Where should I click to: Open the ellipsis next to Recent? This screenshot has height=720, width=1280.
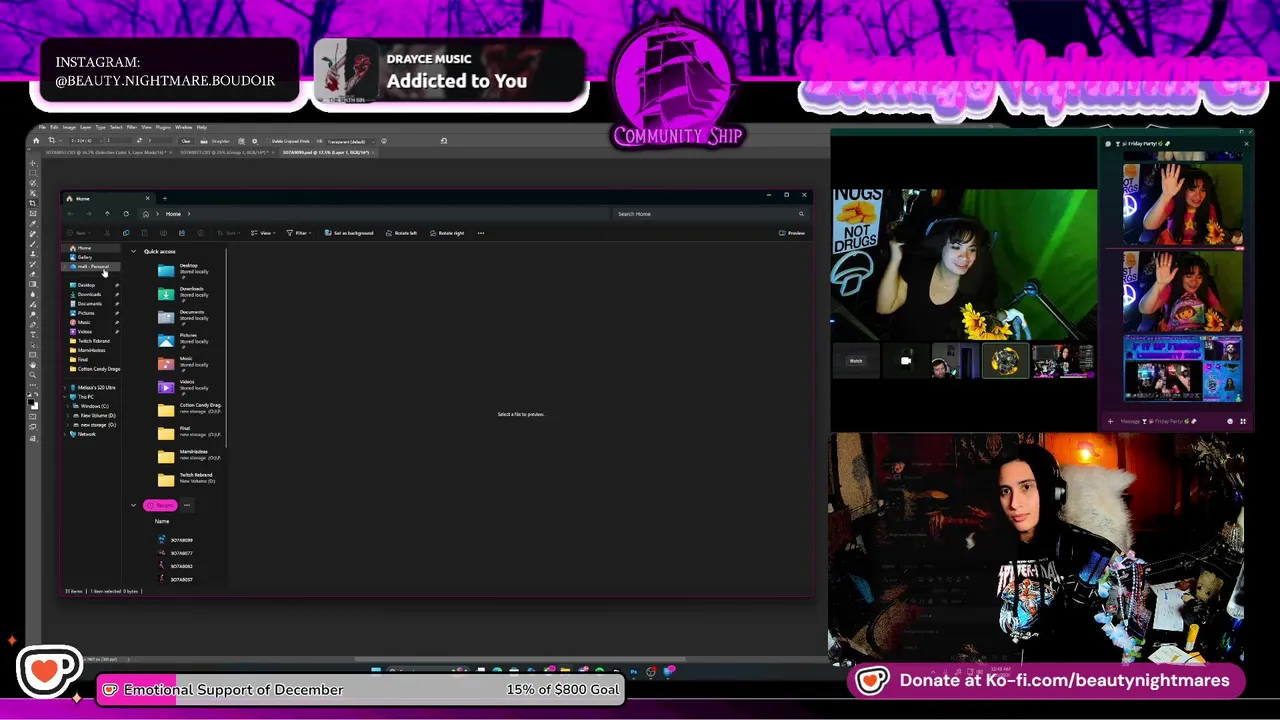click(x=187, y=505)
